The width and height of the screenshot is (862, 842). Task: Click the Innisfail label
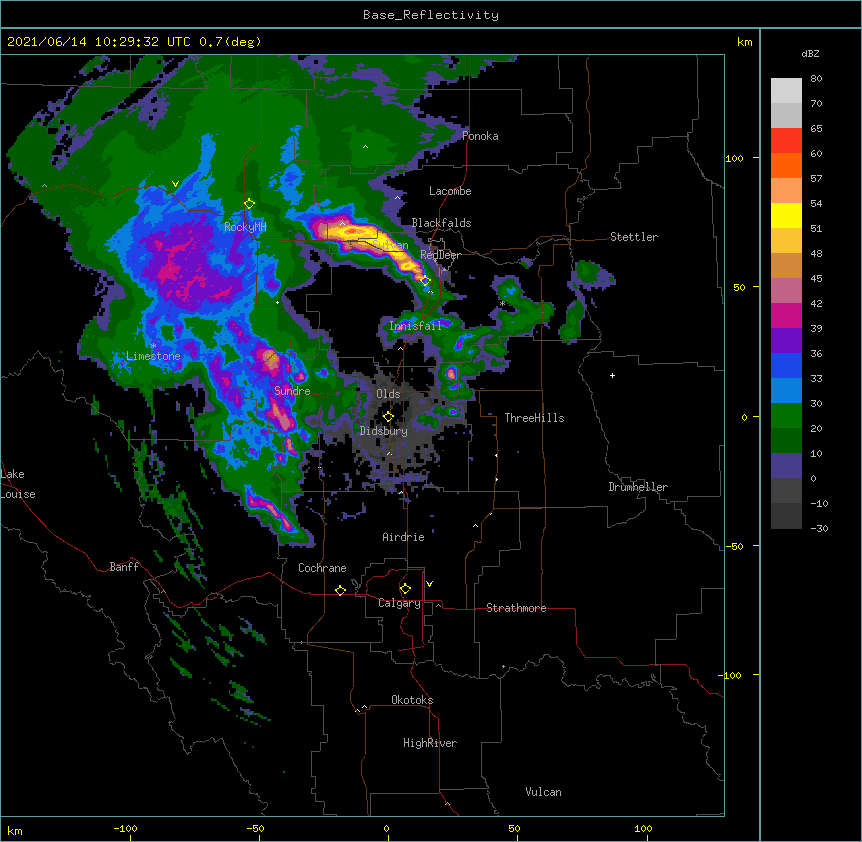[415, 326]
